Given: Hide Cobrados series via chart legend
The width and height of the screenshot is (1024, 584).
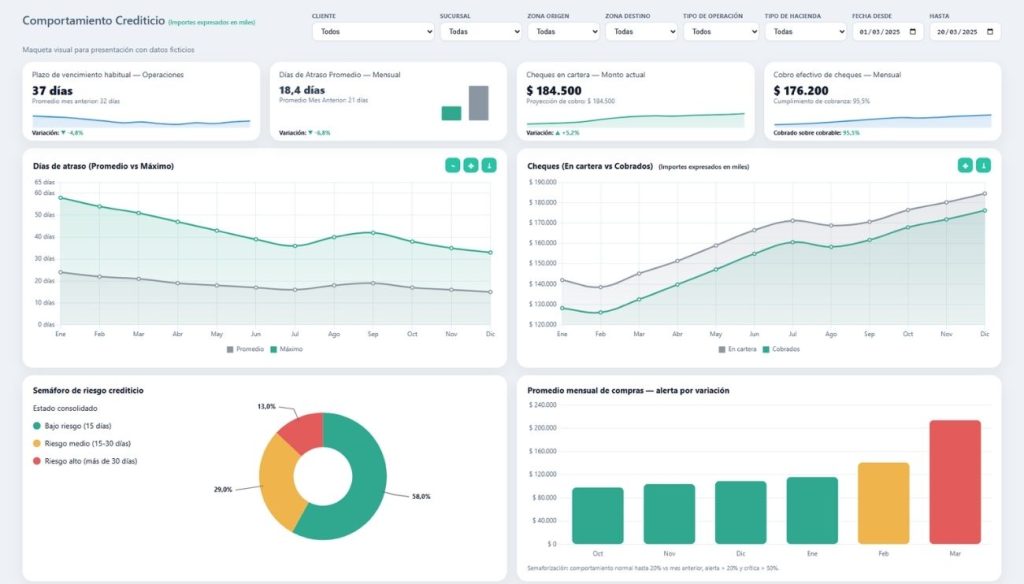Looking at the screenshot, I should pos(780,349).
